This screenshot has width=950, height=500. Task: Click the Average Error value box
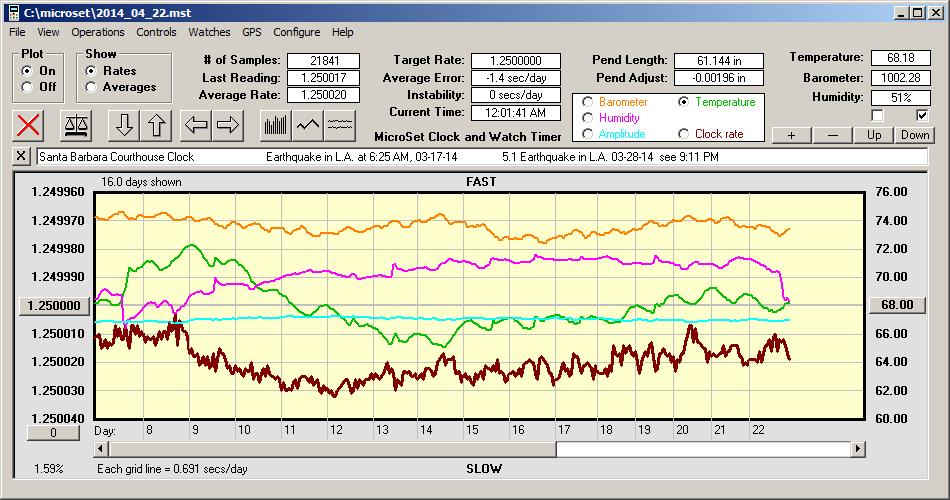click(x=516, y=78)
